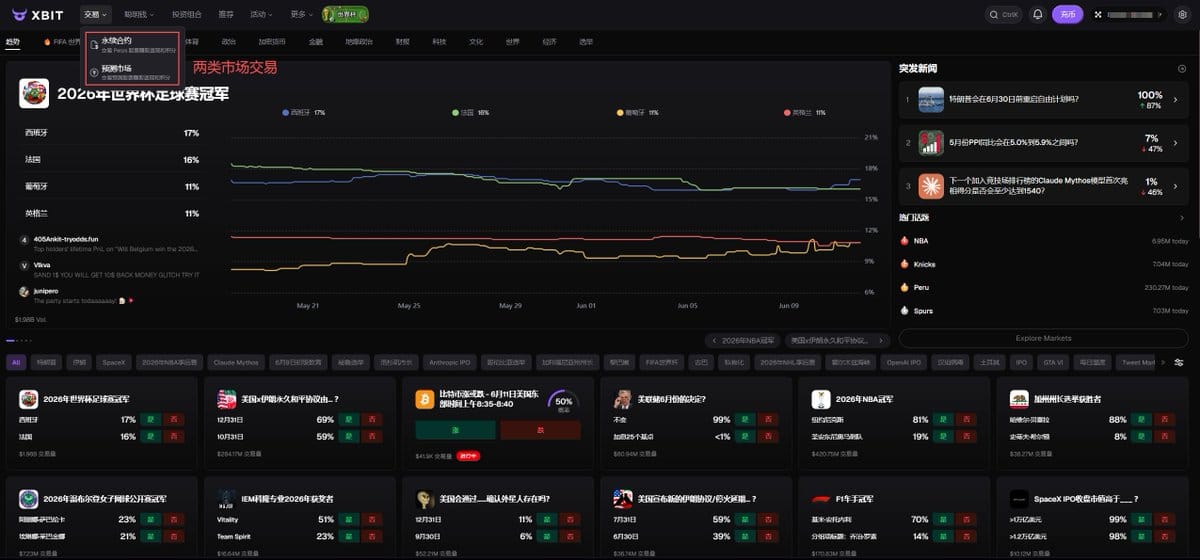Expand the account wallet dropdown
Image resolution: width=1200 pixels, height=560 pixels.
(1129, 14)
